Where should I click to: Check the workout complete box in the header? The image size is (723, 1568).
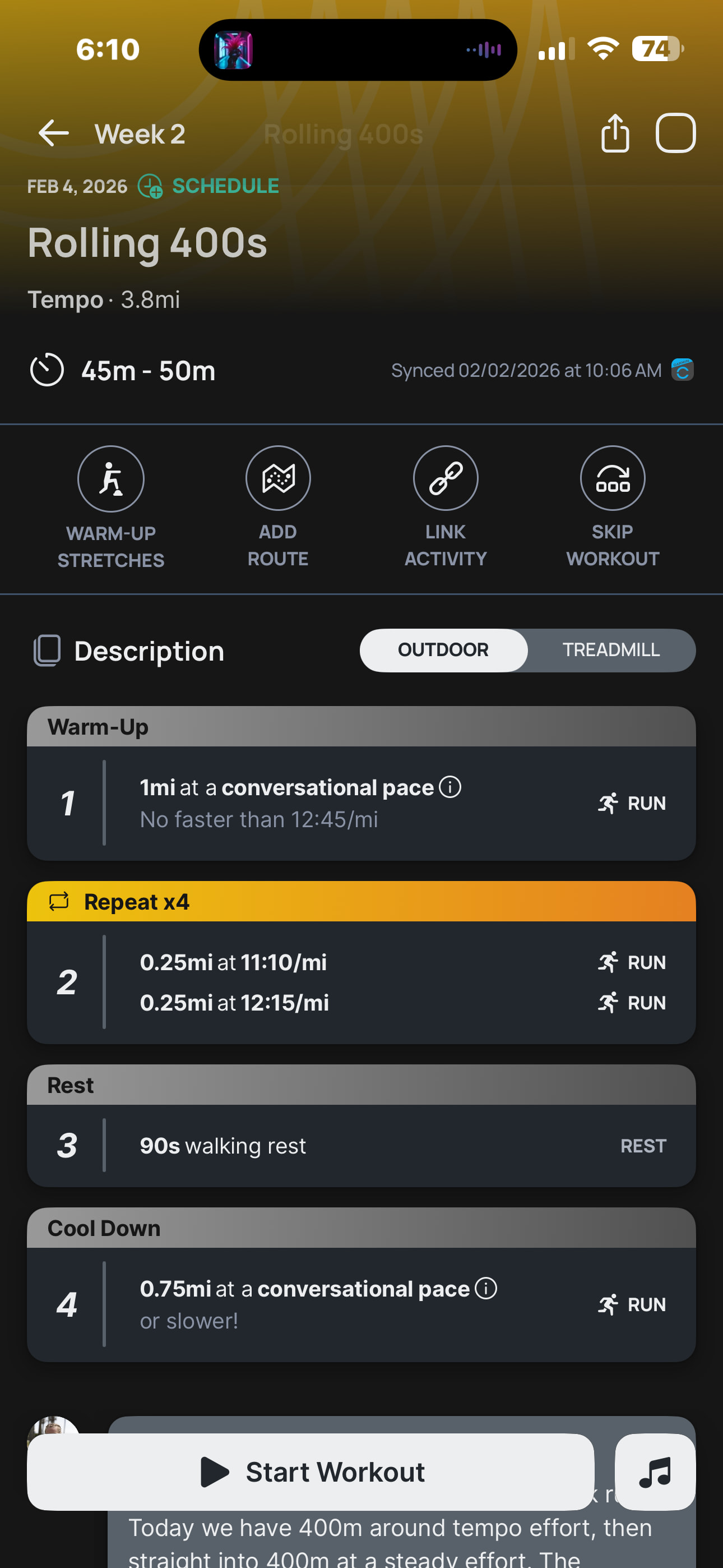pyautogui.click(x=675, y=133)
